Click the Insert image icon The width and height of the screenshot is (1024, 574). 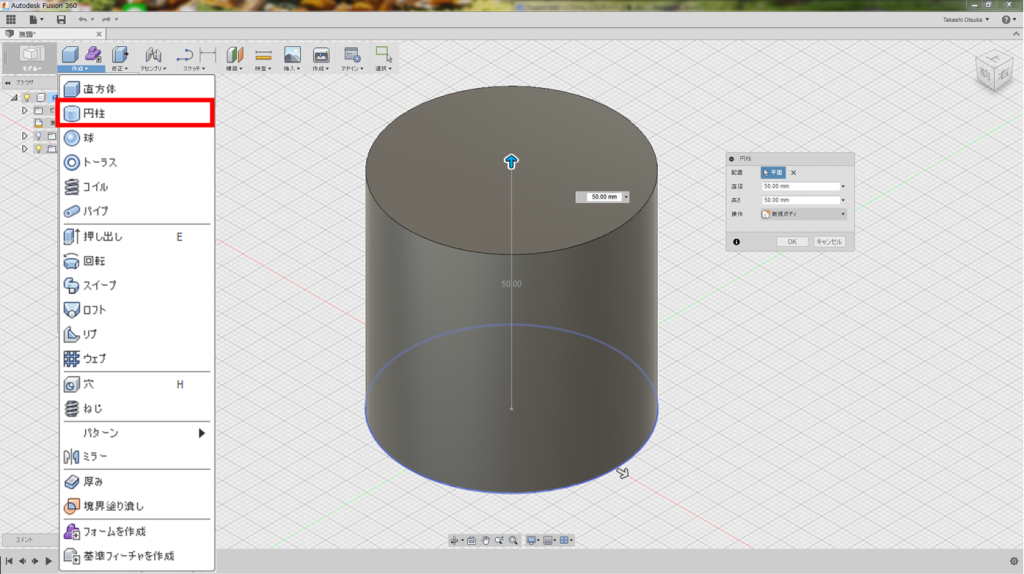coord(292,55)
